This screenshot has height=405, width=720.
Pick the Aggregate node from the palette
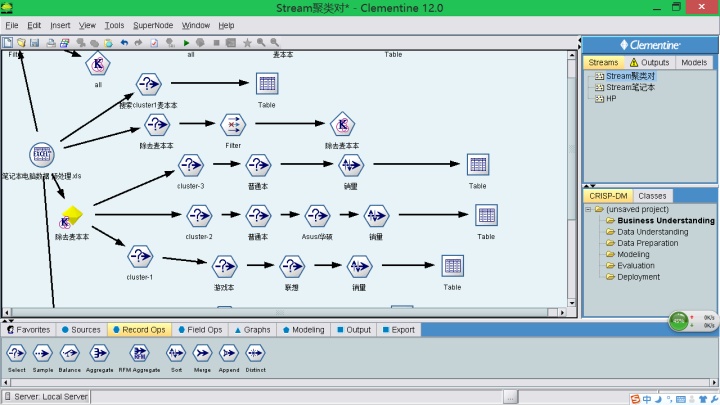(99, 353)
